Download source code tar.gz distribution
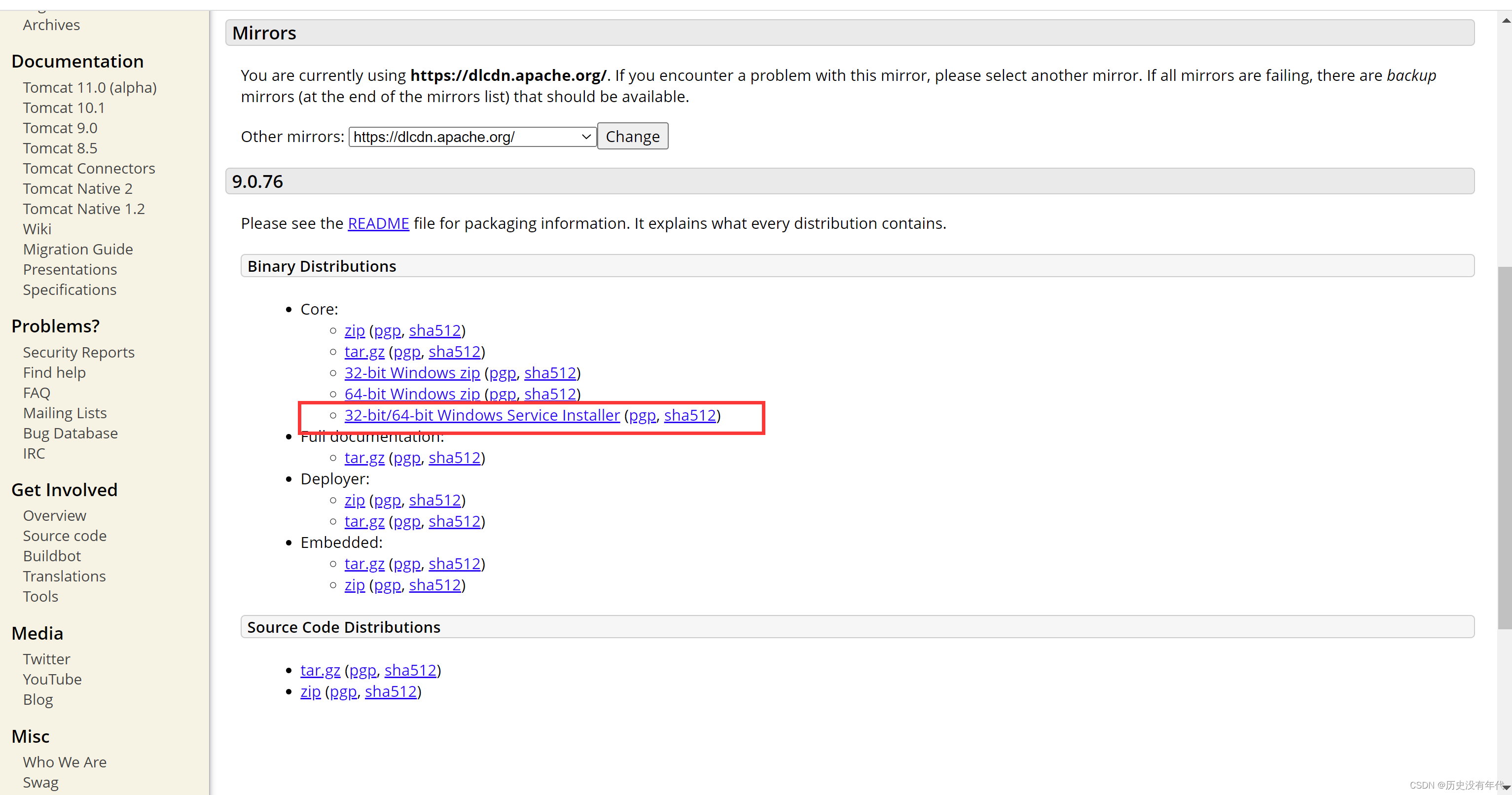Screen dimensions: 1512x795 pos(320,671)
